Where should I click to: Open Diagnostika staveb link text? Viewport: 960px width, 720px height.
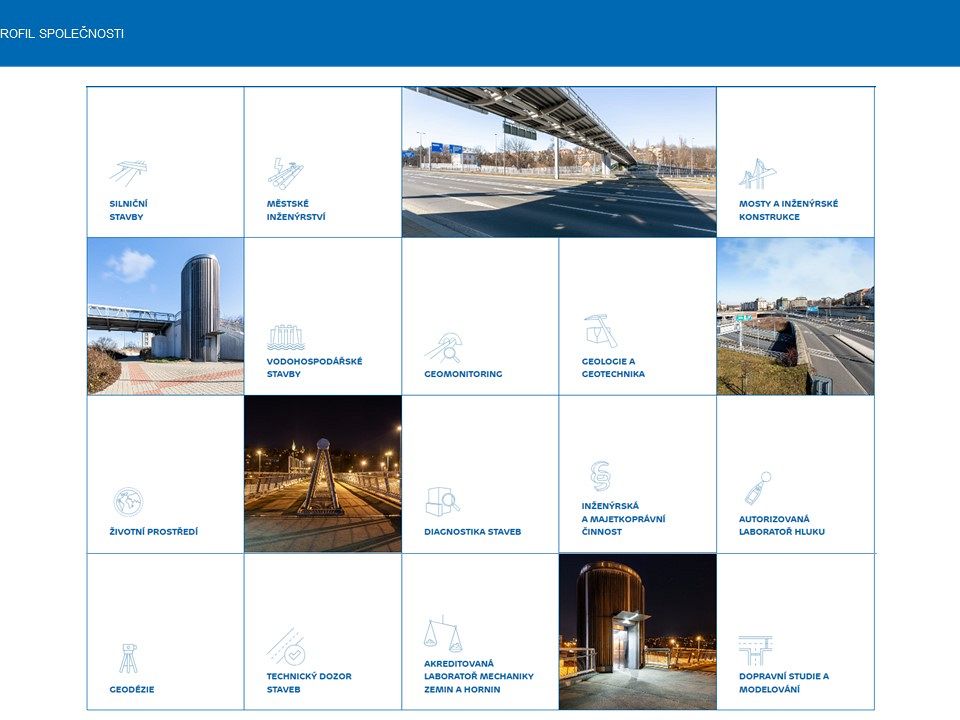pyautogui.click(x=473, y=531)
